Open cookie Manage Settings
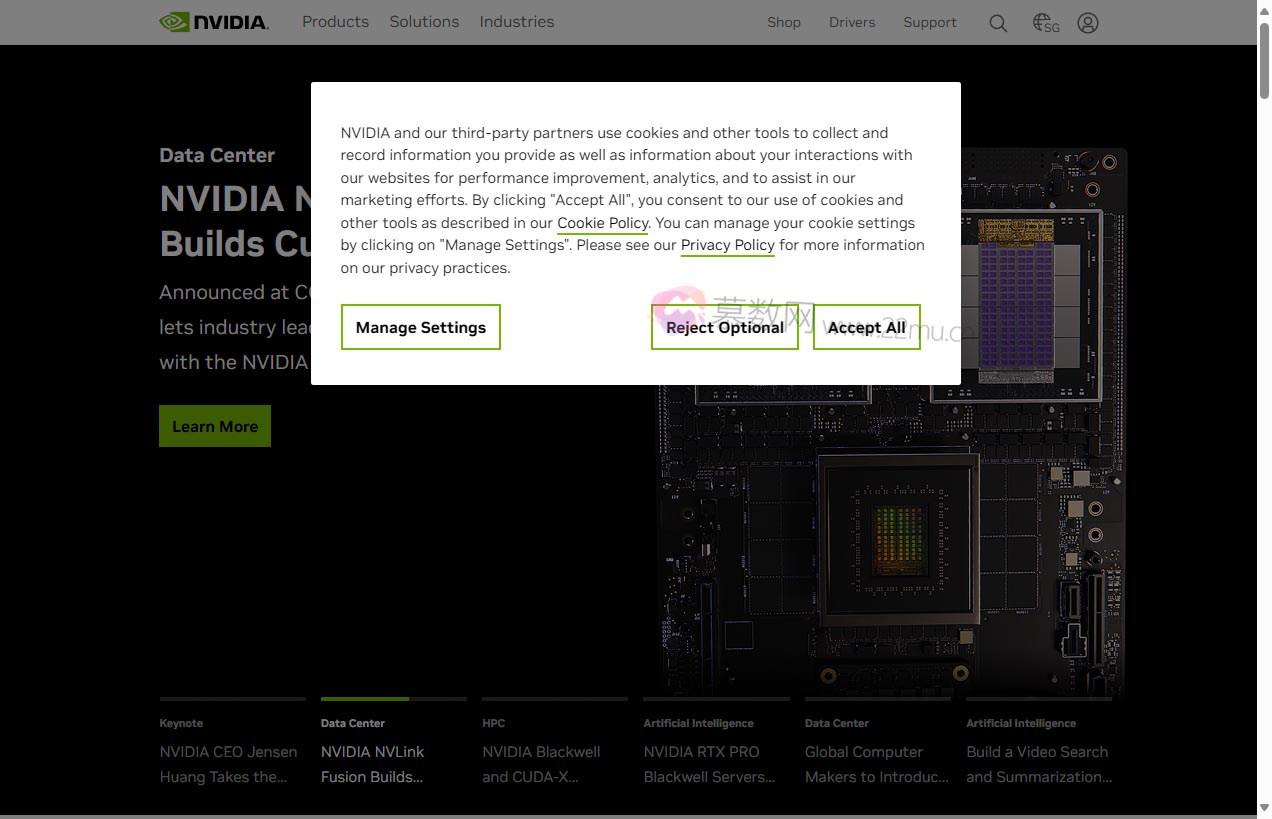Viewport: 1272px width, 819px height. click(x=420, y=327)
